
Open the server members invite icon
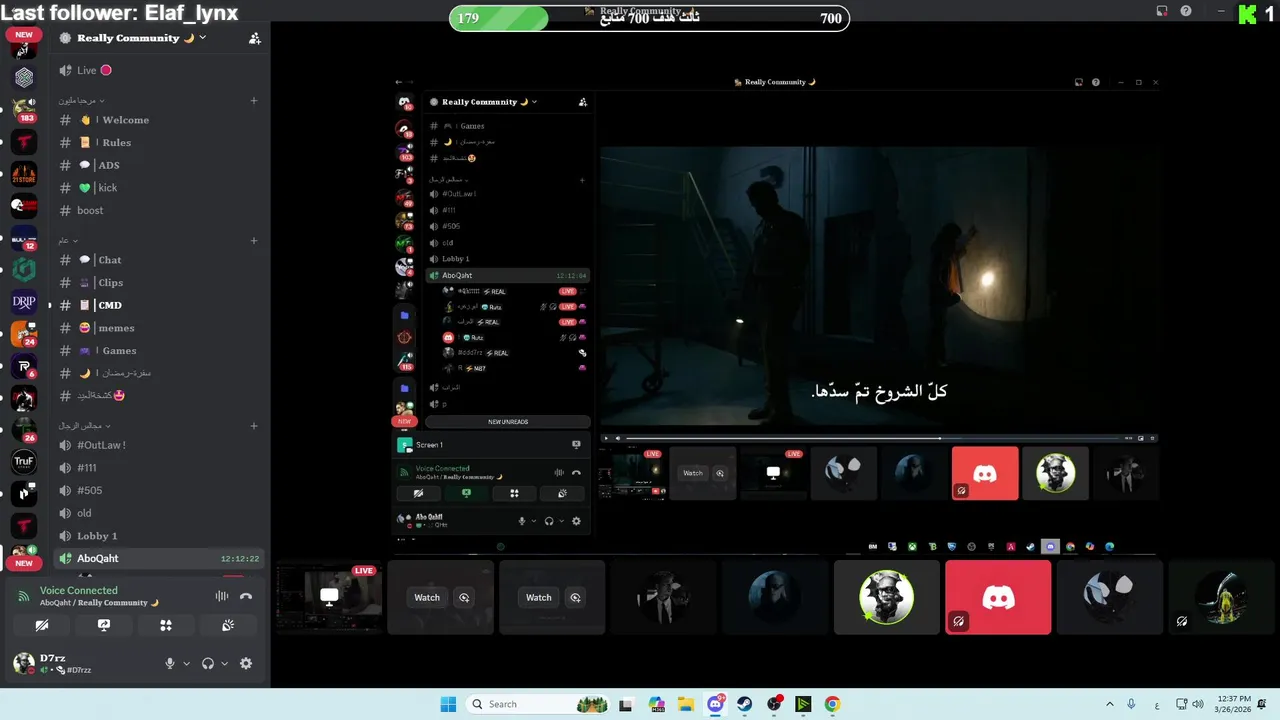coord(255,38)
